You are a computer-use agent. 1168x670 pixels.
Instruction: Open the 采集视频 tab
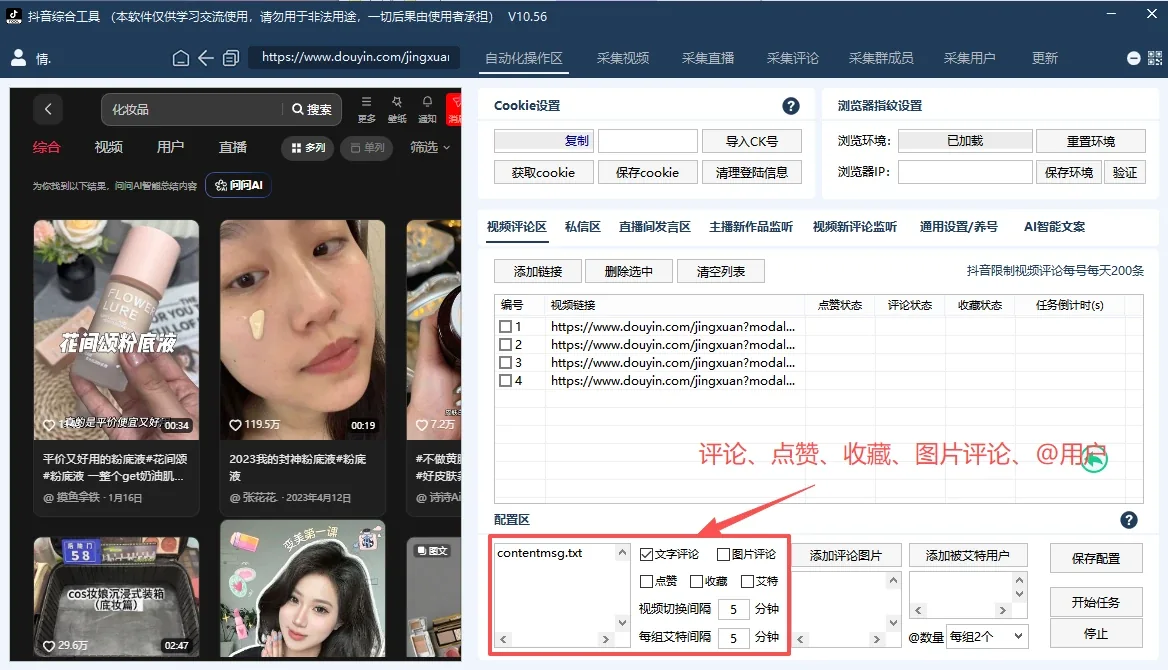click(623, 58)
